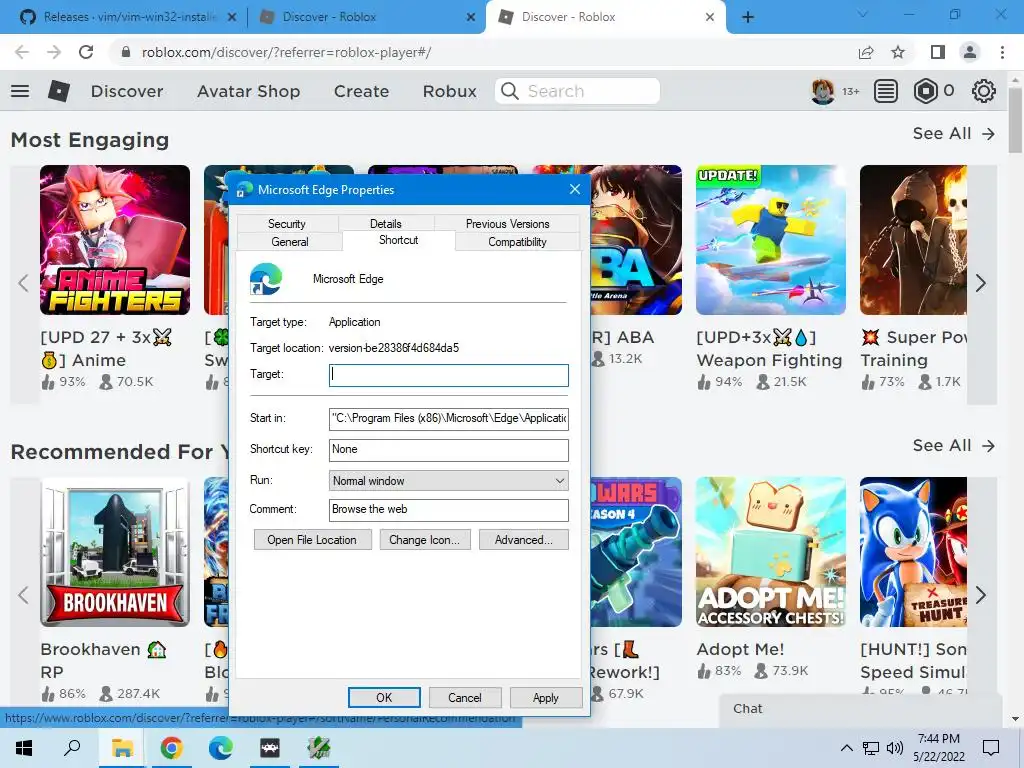Click the Change Icon button

click(x=424, y=539)
